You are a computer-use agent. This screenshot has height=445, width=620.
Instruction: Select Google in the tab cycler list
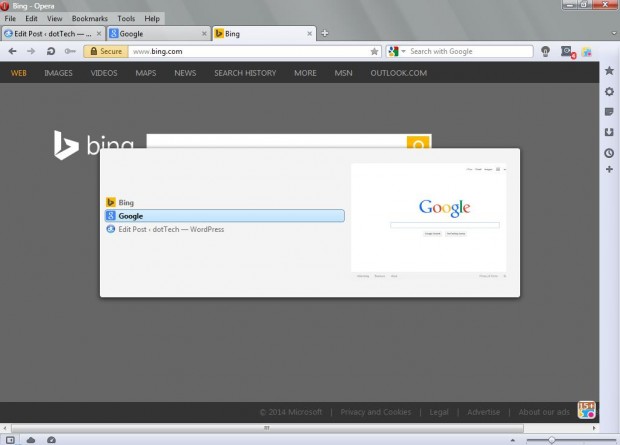tap(225, 216)
